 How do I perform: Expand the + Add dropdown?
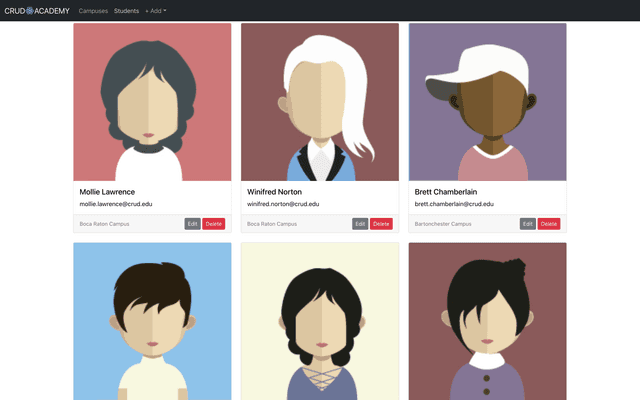(155, 10)
